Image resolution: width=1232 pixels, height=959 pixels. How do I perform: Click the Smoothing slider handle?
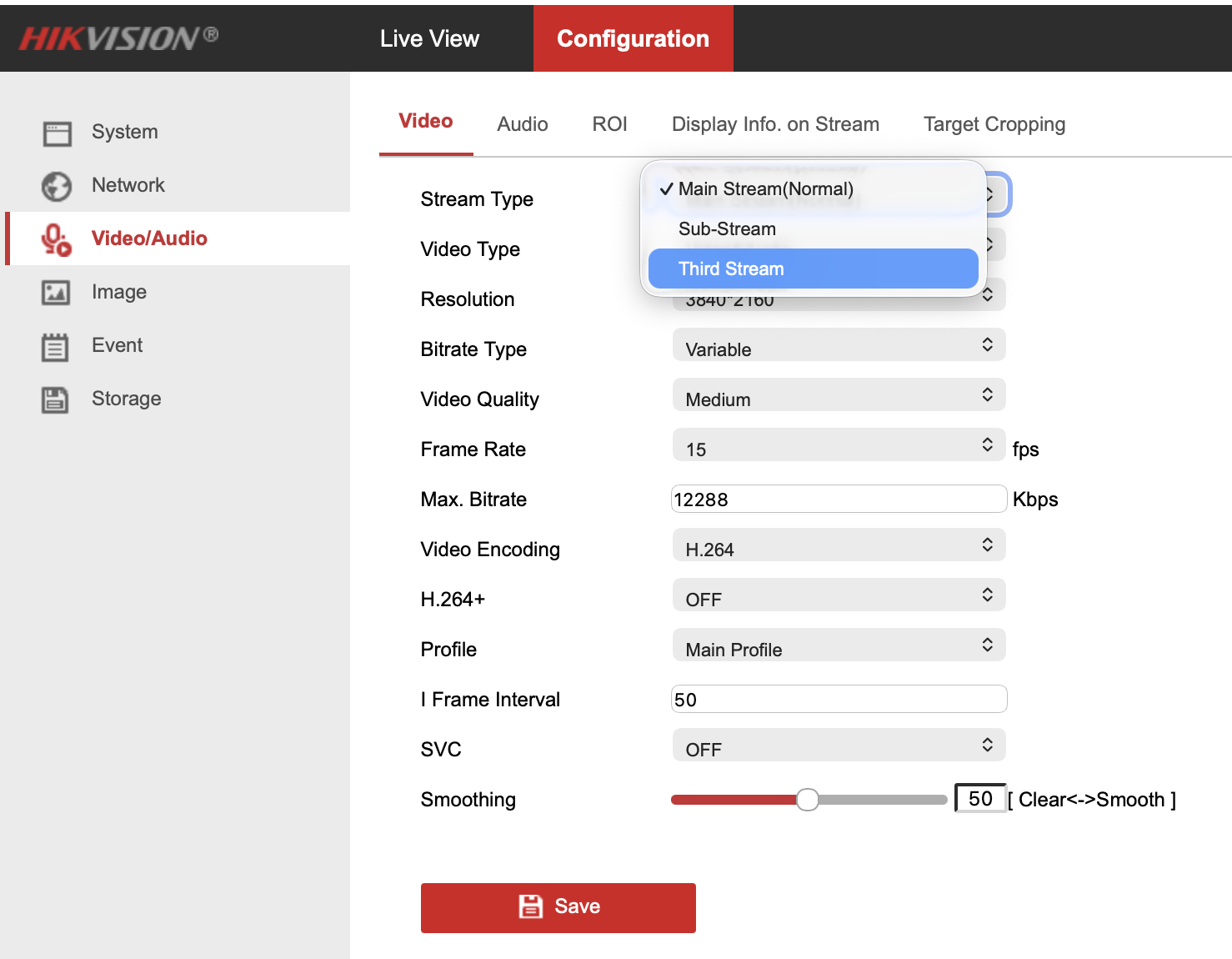click(807, 800)
